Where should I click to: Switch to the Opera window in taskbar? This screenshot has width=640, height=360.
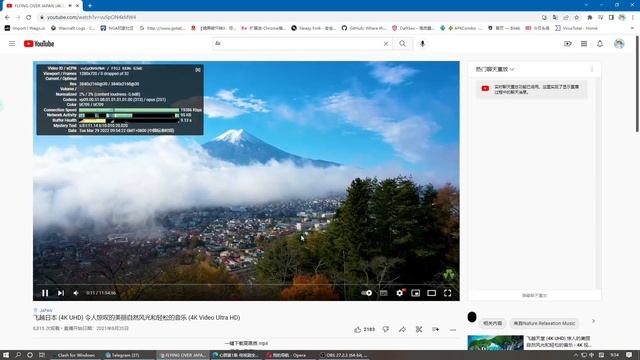click(x=289, y=355)
